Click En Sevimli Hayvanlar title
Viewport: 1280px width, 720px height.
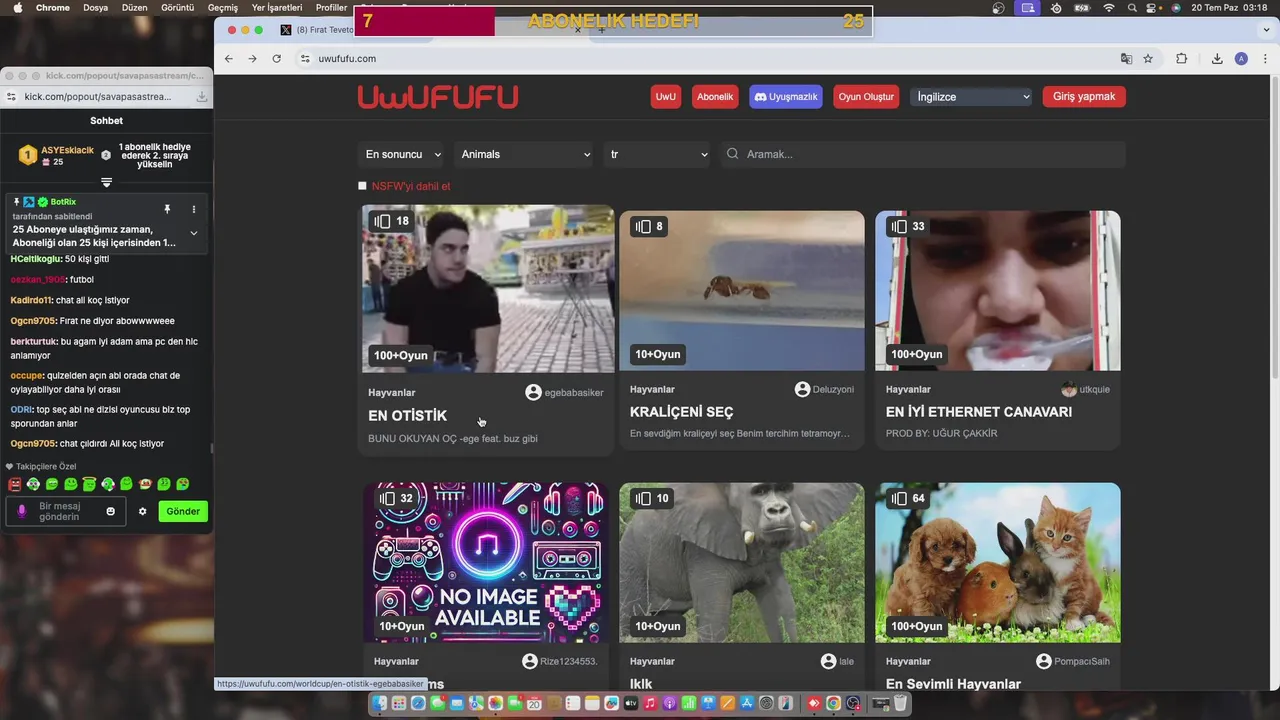pos(953,684)
